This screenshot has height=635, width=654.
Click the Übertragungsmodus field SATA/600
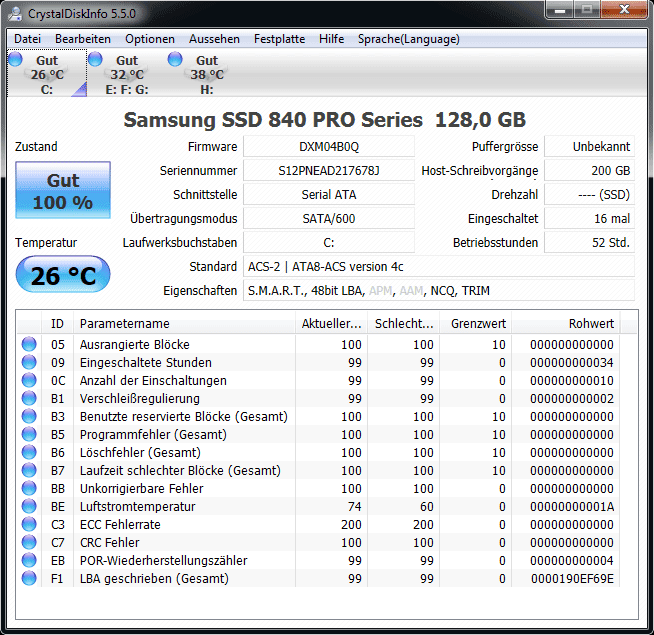[329, 219]
